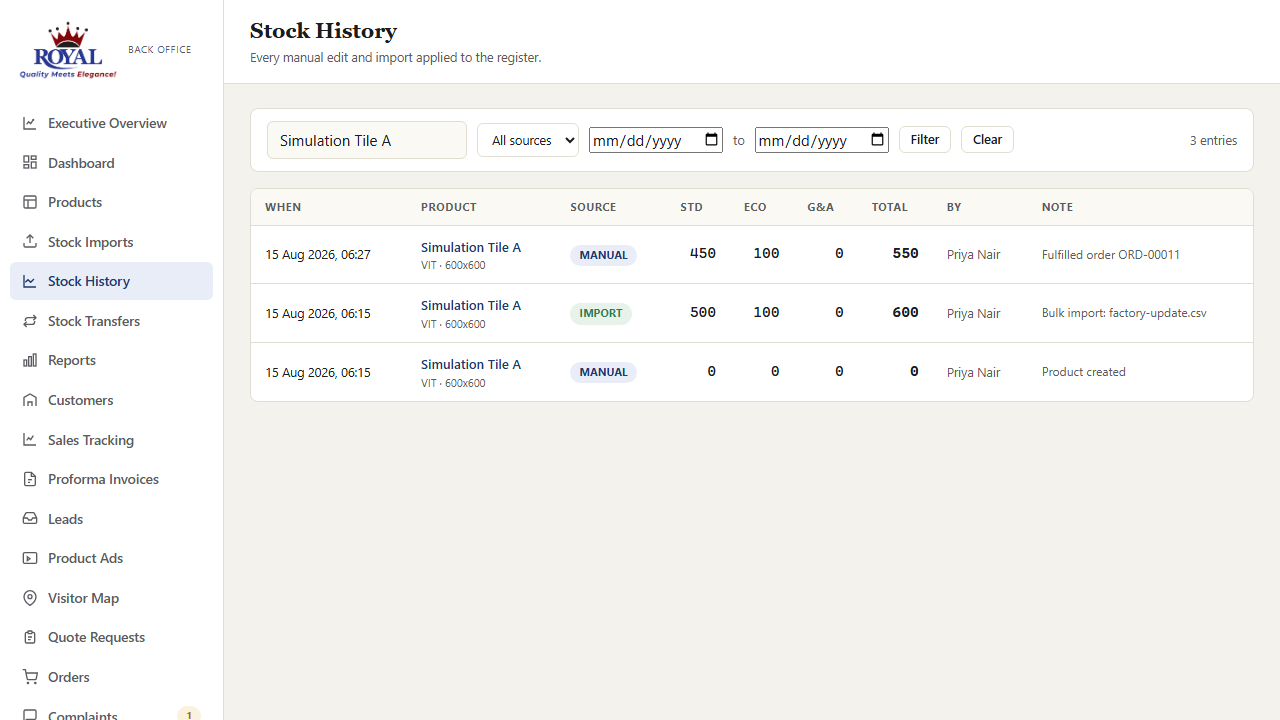Viewport: 1280px width, 720px height.
Task: Open the All sources dropdown
Action: coord(528,140)
